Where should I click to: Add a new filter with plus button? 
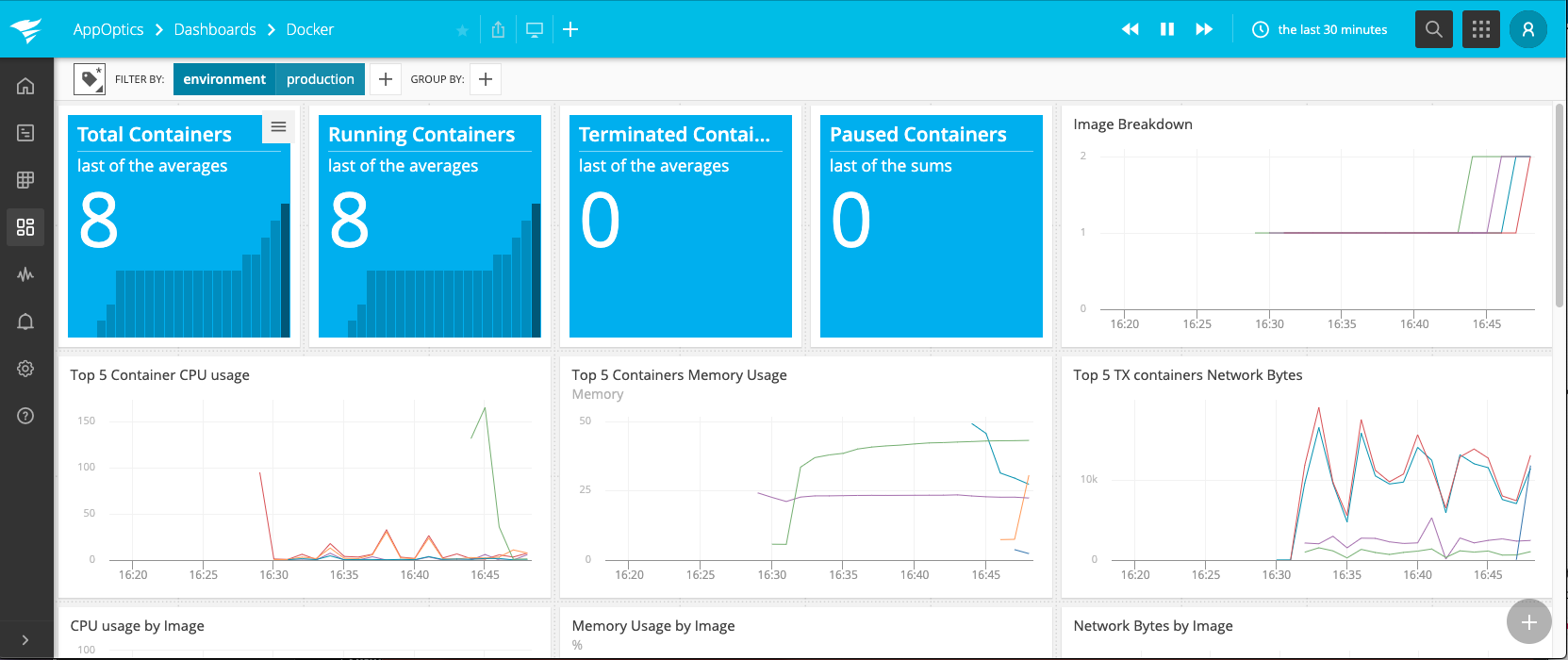386,79
